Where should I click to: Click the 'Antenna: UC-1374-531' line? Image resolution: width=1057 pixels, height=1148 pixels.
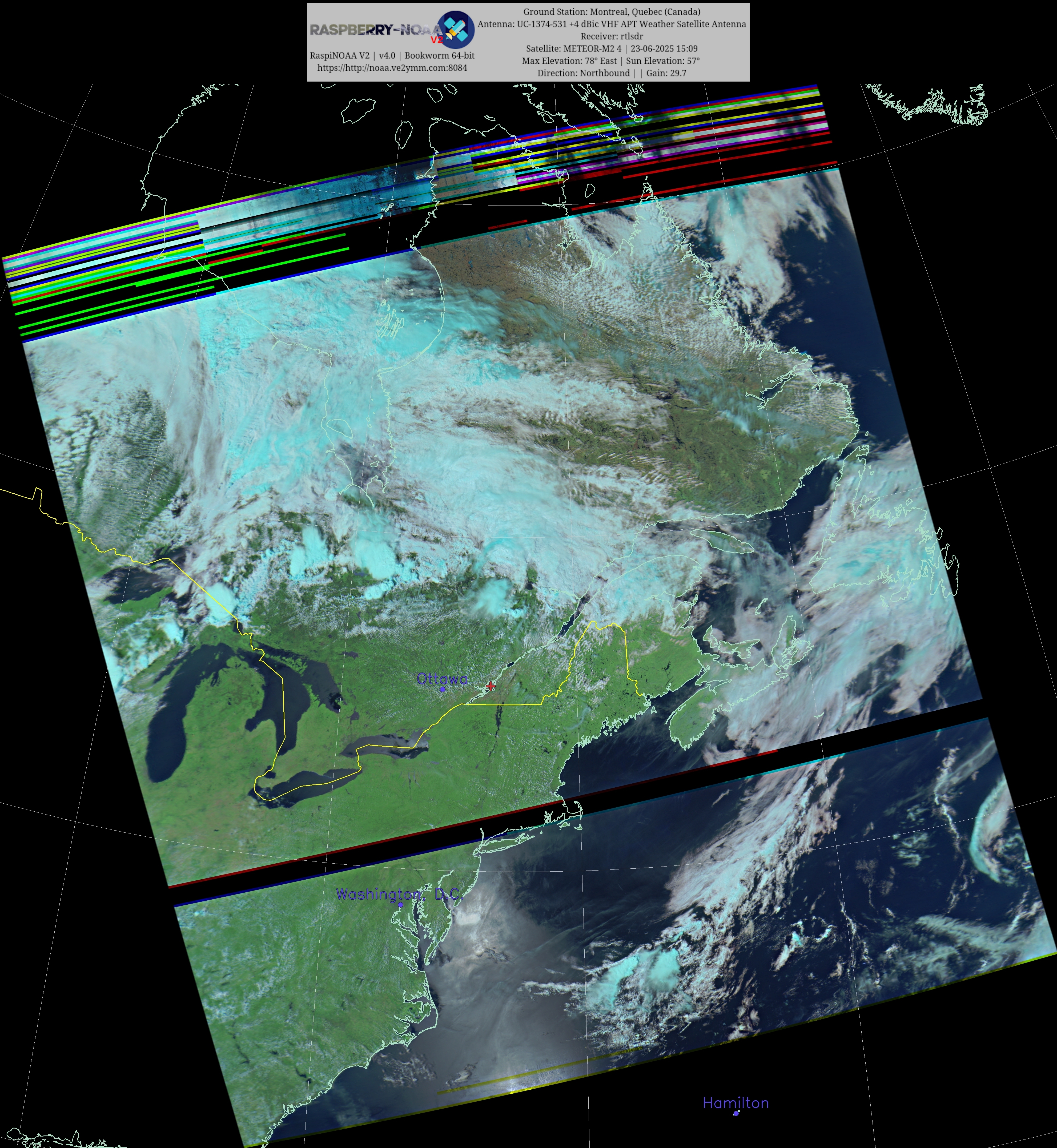click(x=612, y=24)
